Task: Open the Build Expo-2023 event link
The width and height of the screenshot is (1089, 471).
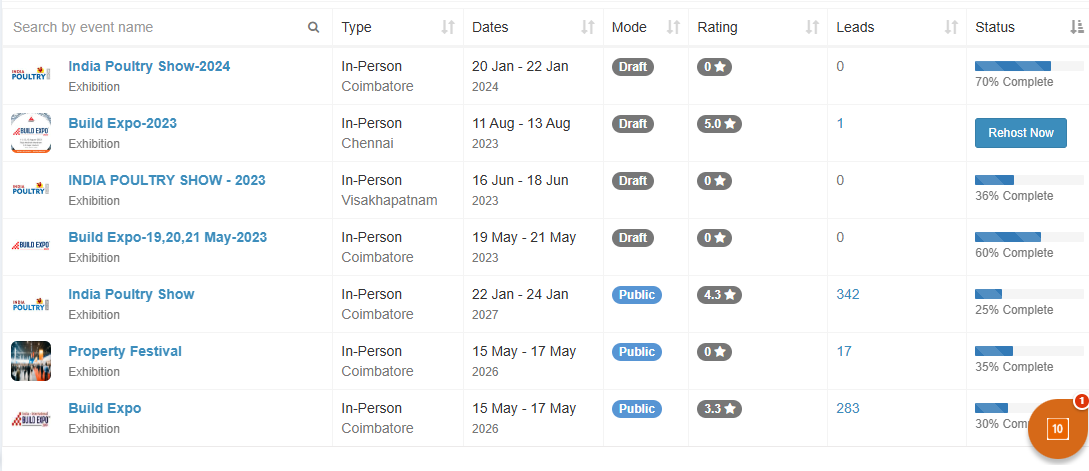Action: tap(122, 124)
